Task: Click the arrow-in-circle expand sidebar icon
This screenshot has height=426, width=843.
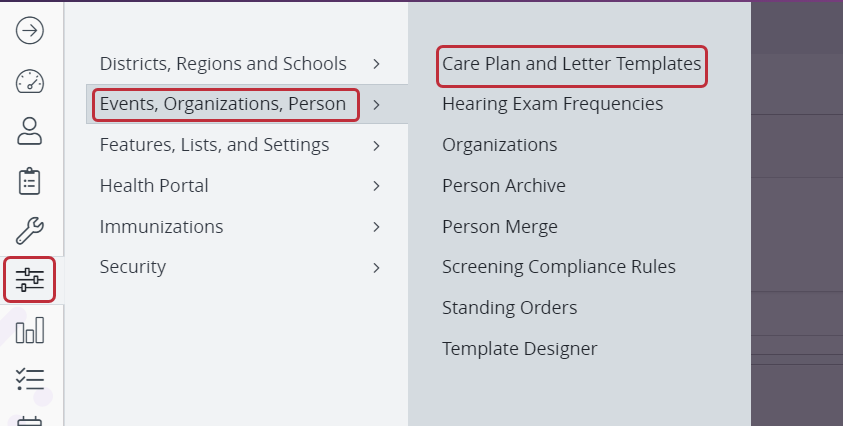Action: (x=30, y=31)
